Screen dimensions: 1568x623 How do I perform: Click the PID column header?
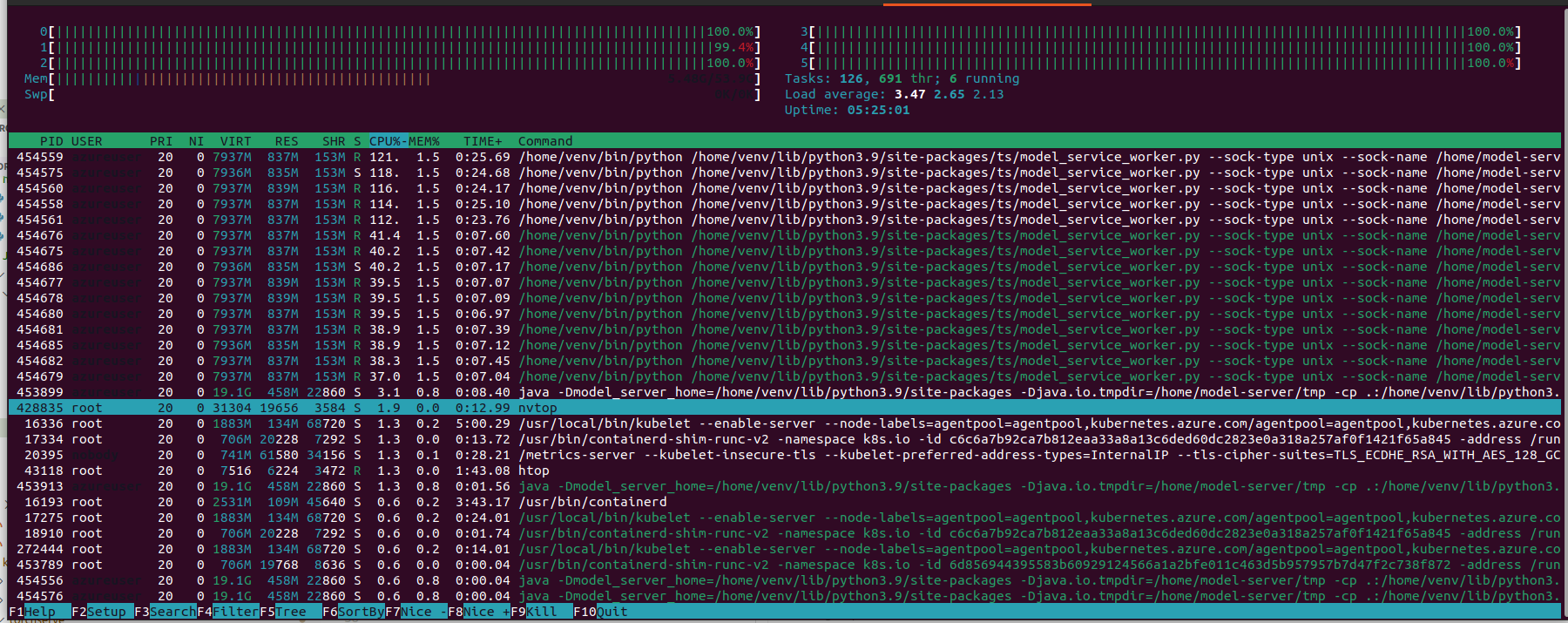coord(51,141)
